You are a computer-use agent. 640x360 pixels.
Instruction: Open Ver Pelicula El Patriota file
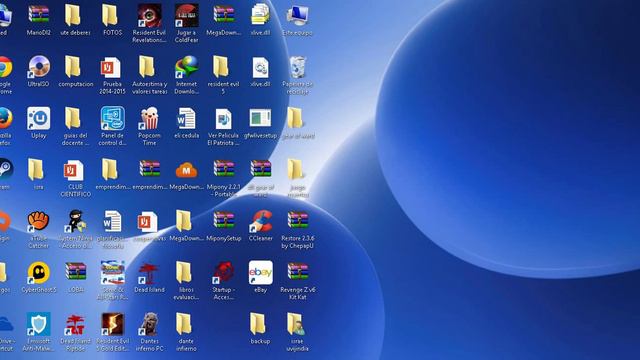click(223, 118)
